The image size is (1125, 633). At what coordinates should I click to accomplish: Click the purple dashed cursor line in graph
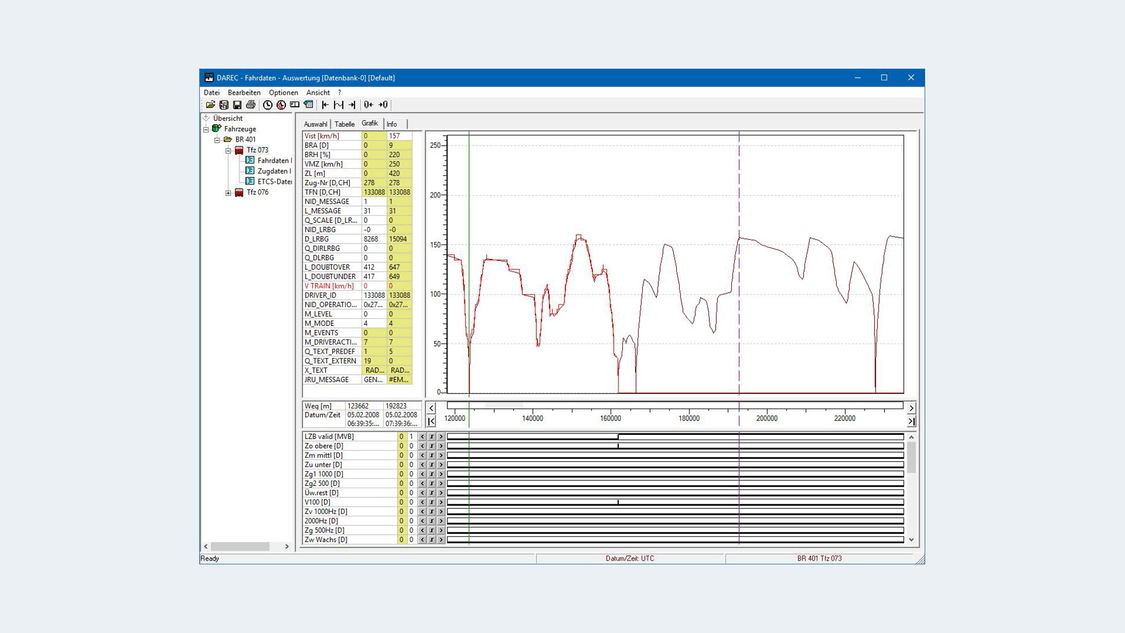click(739, 263)
